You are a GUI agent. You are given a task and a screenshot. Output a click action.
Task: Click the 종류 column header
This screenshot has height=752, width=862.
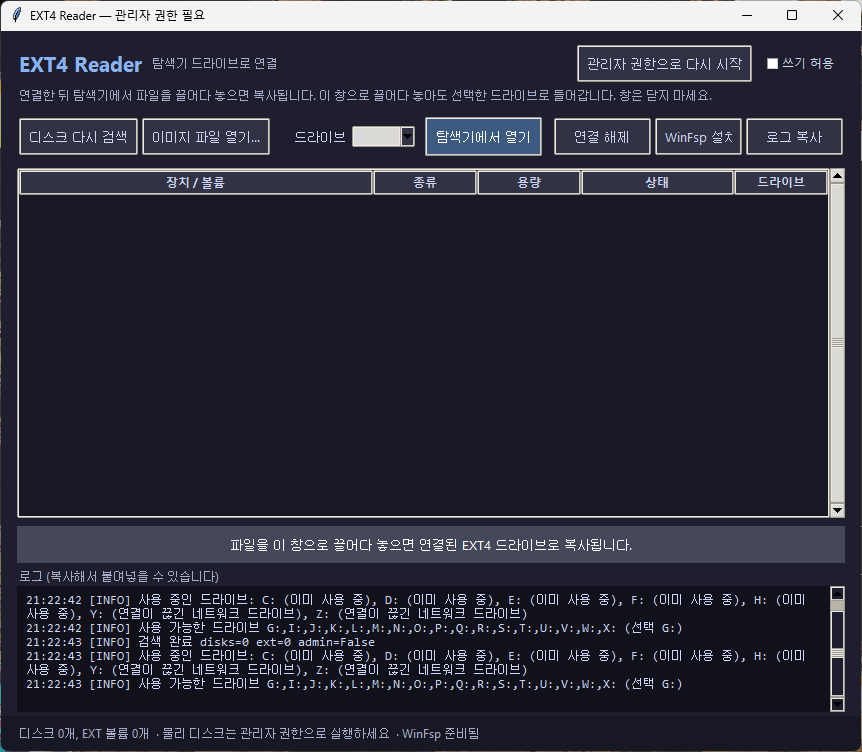coord(425,183)
